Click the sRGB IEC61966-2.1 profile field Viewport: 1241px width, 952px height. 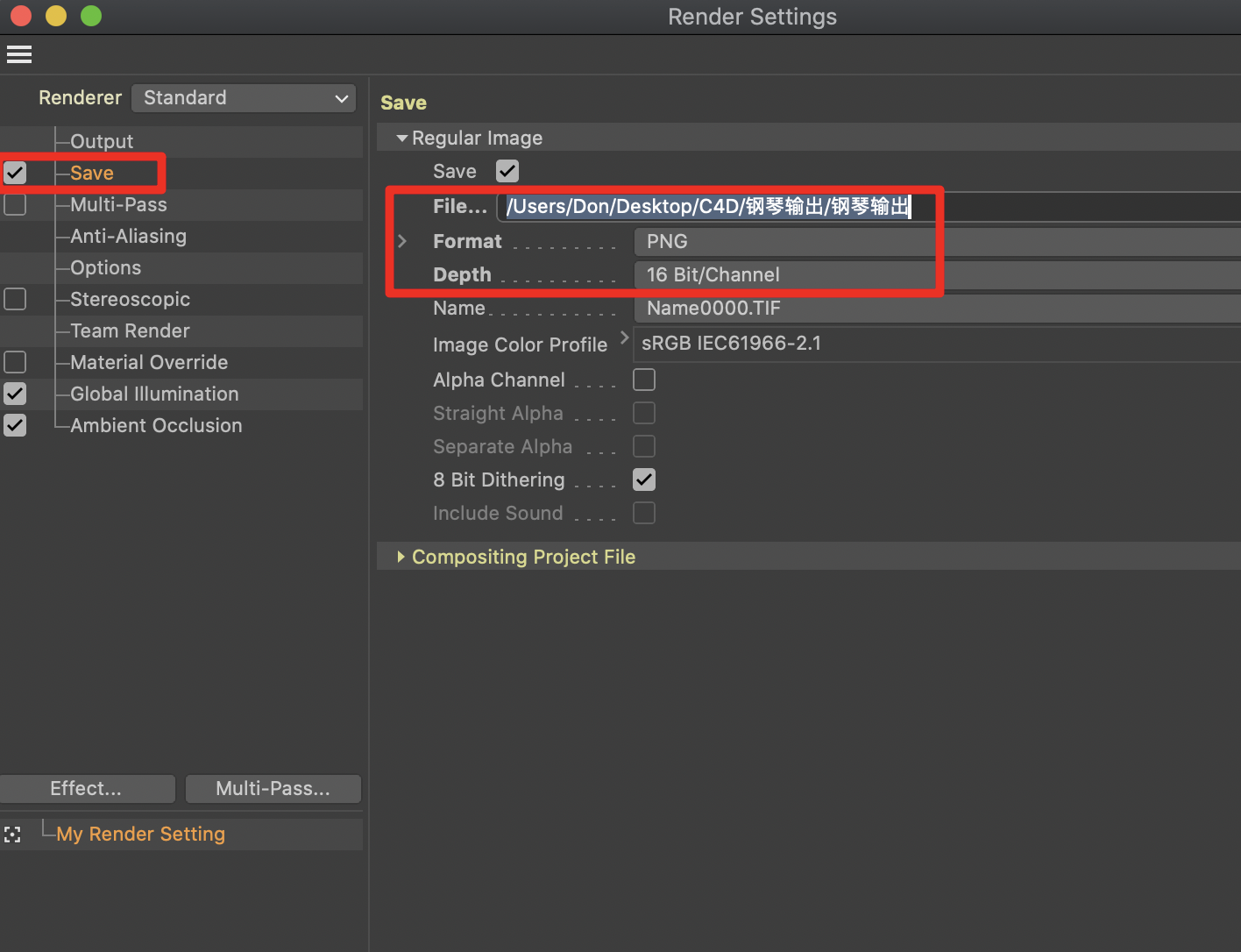point(937,344)
